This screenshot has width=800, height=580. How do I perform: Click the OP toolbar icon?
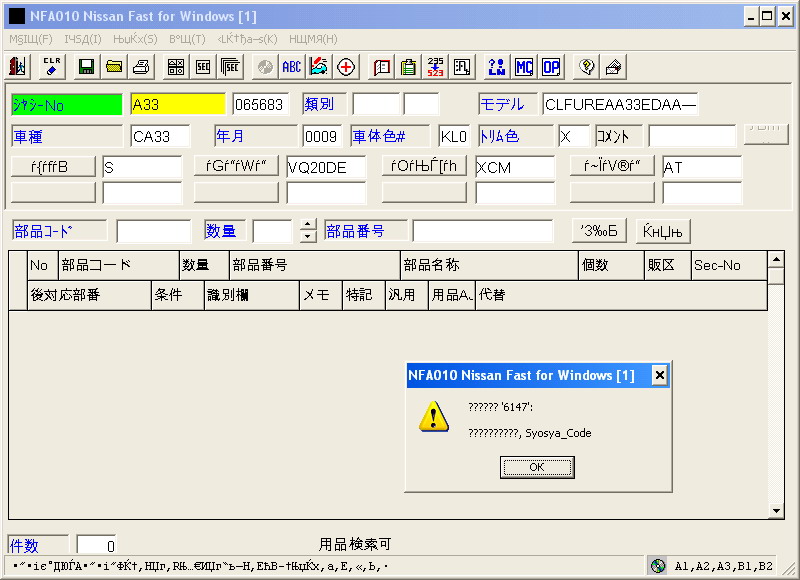tap(551, 67)
